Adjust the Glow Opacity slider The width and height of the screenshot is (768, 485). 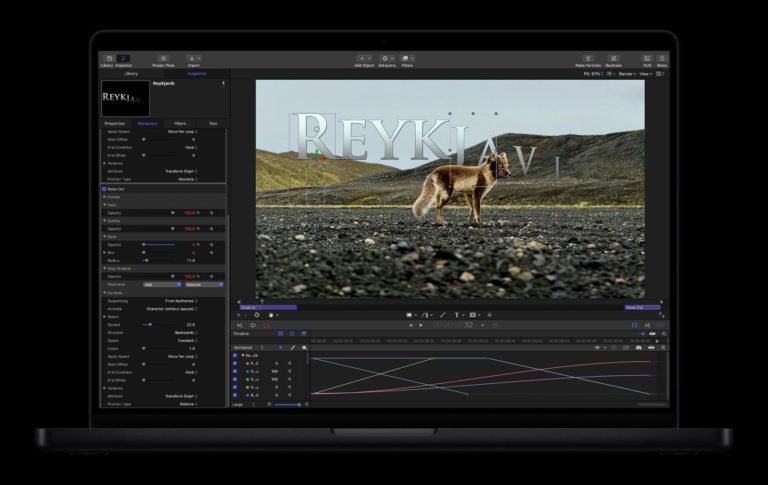[158, 244]
